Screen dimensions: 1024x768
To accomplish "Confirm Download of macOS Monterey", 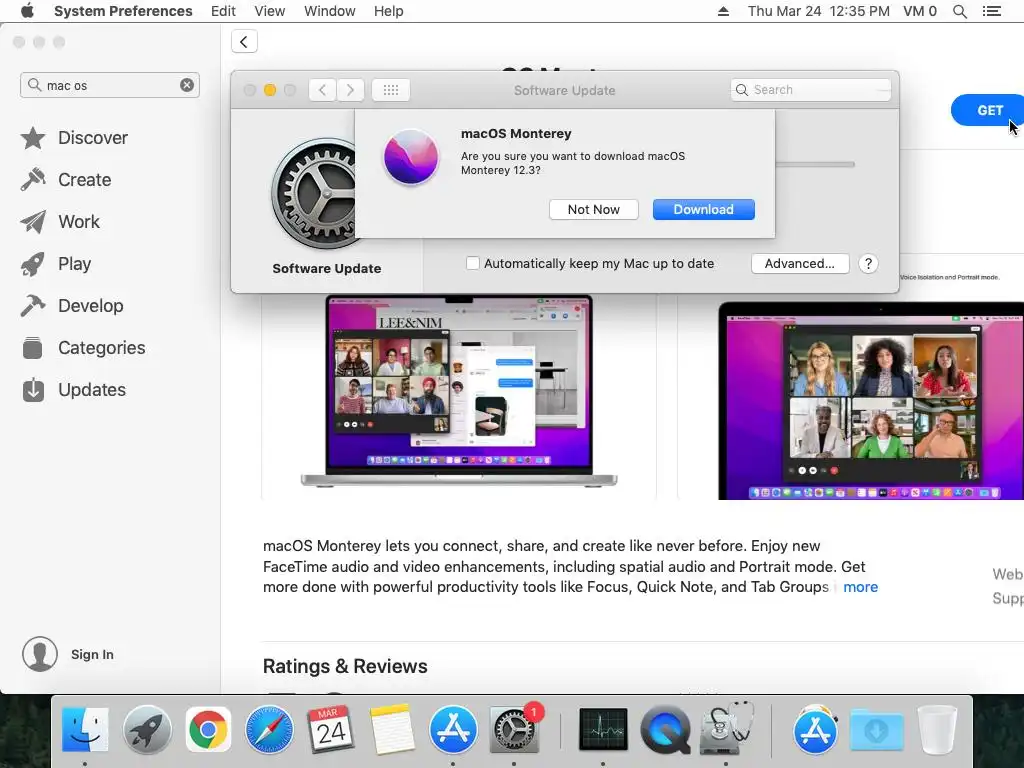I will point(703,210).
